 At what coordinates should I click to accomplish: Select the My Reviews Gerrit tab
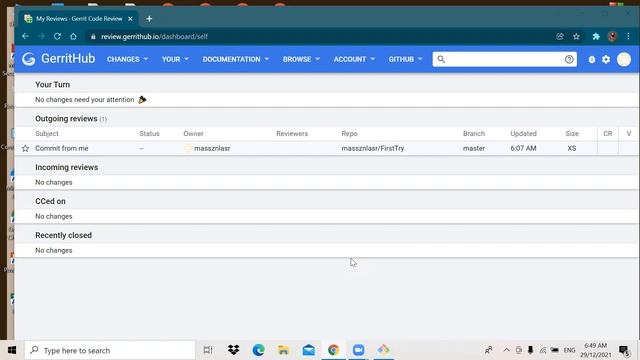(78, 19)
